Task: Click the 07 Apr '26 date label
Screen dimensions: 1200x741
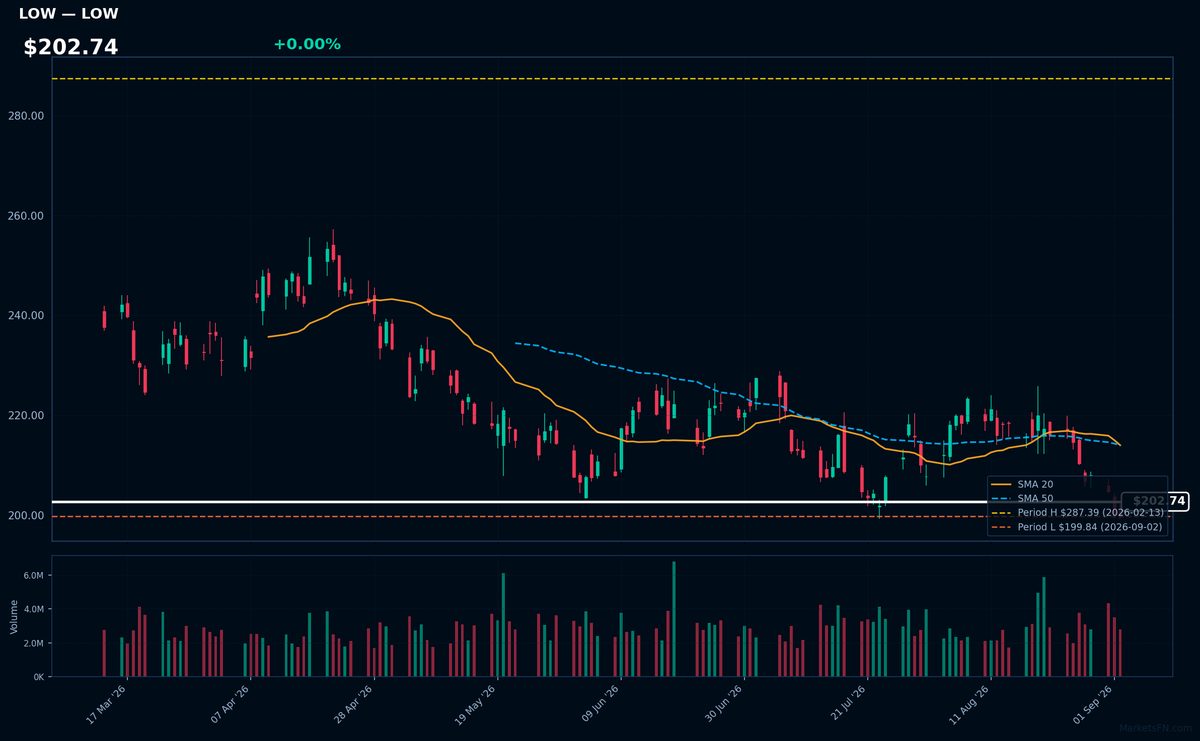Action: click(x=230, y=704)
